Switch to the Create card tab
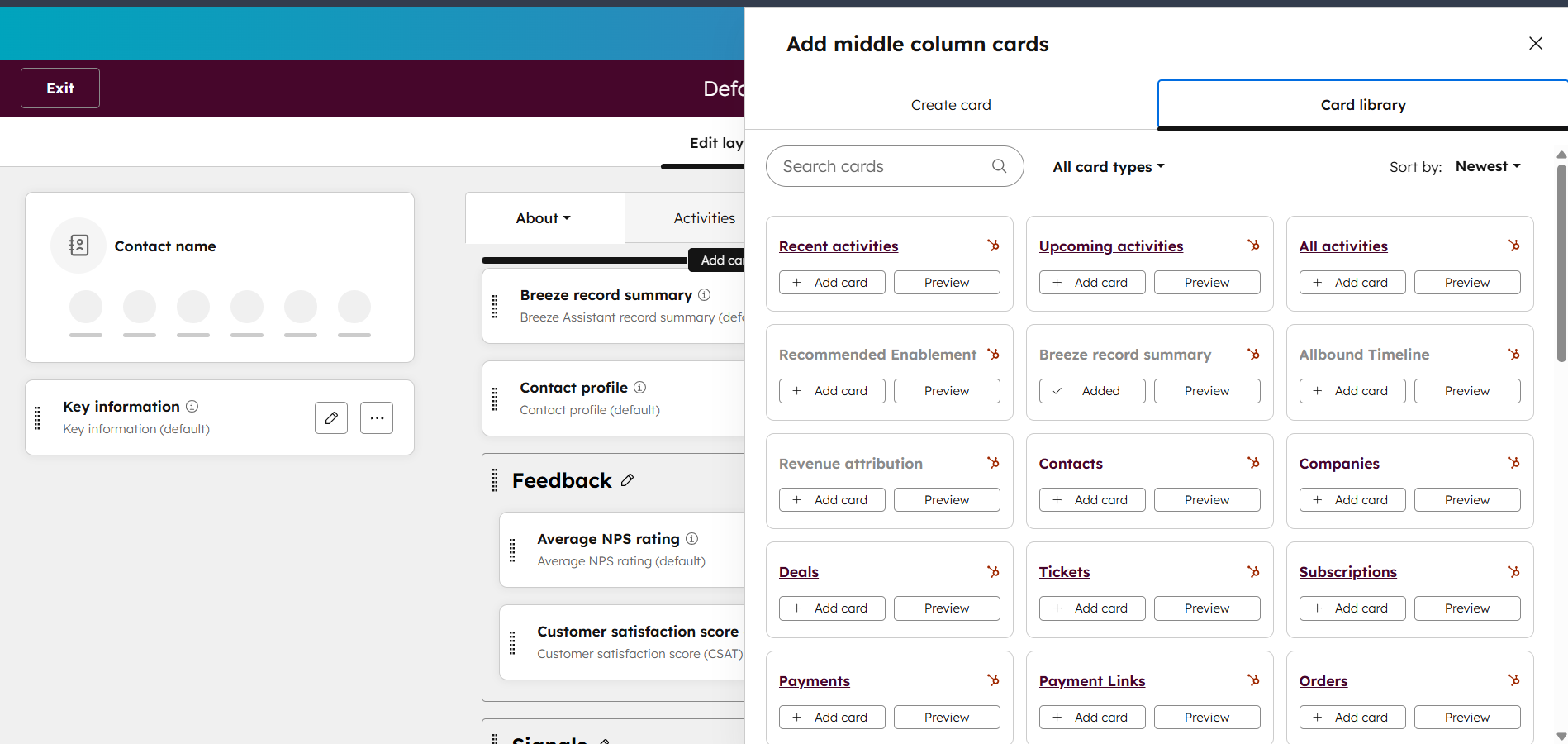 pyautogui.click(x=951, y=104)
